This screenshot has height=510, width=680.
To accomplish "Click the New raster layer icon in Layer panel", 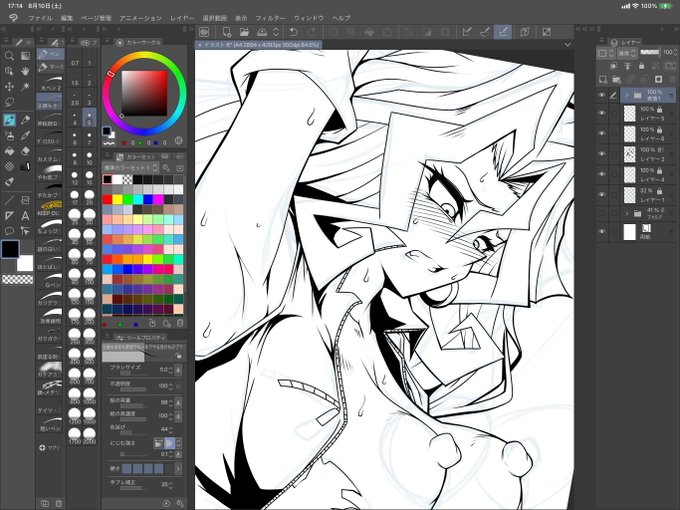I will 603,79.
